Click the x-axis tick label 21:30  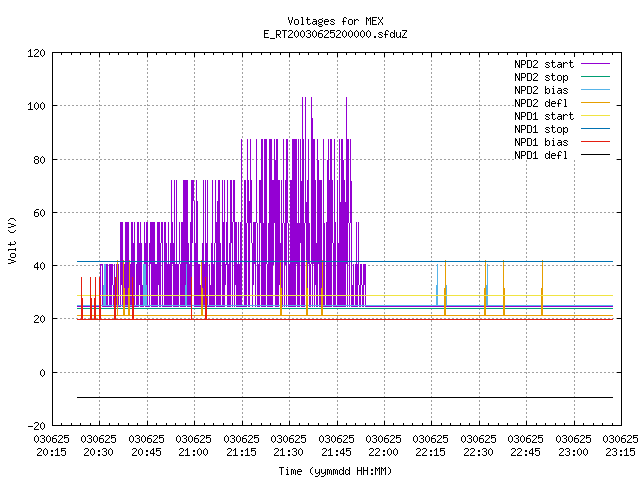click(289, 452)
